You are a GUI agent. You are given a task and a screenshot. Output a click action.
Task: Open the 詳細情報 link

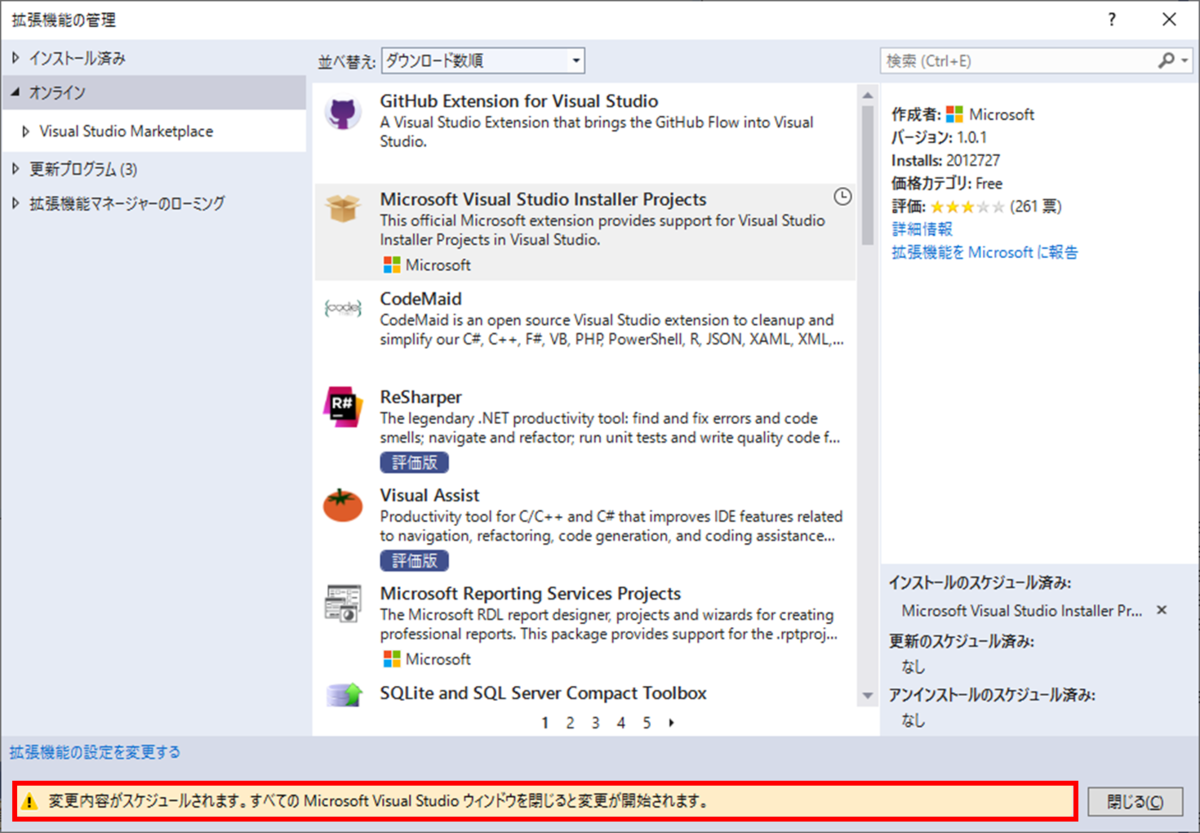click(x=922, y=229)
